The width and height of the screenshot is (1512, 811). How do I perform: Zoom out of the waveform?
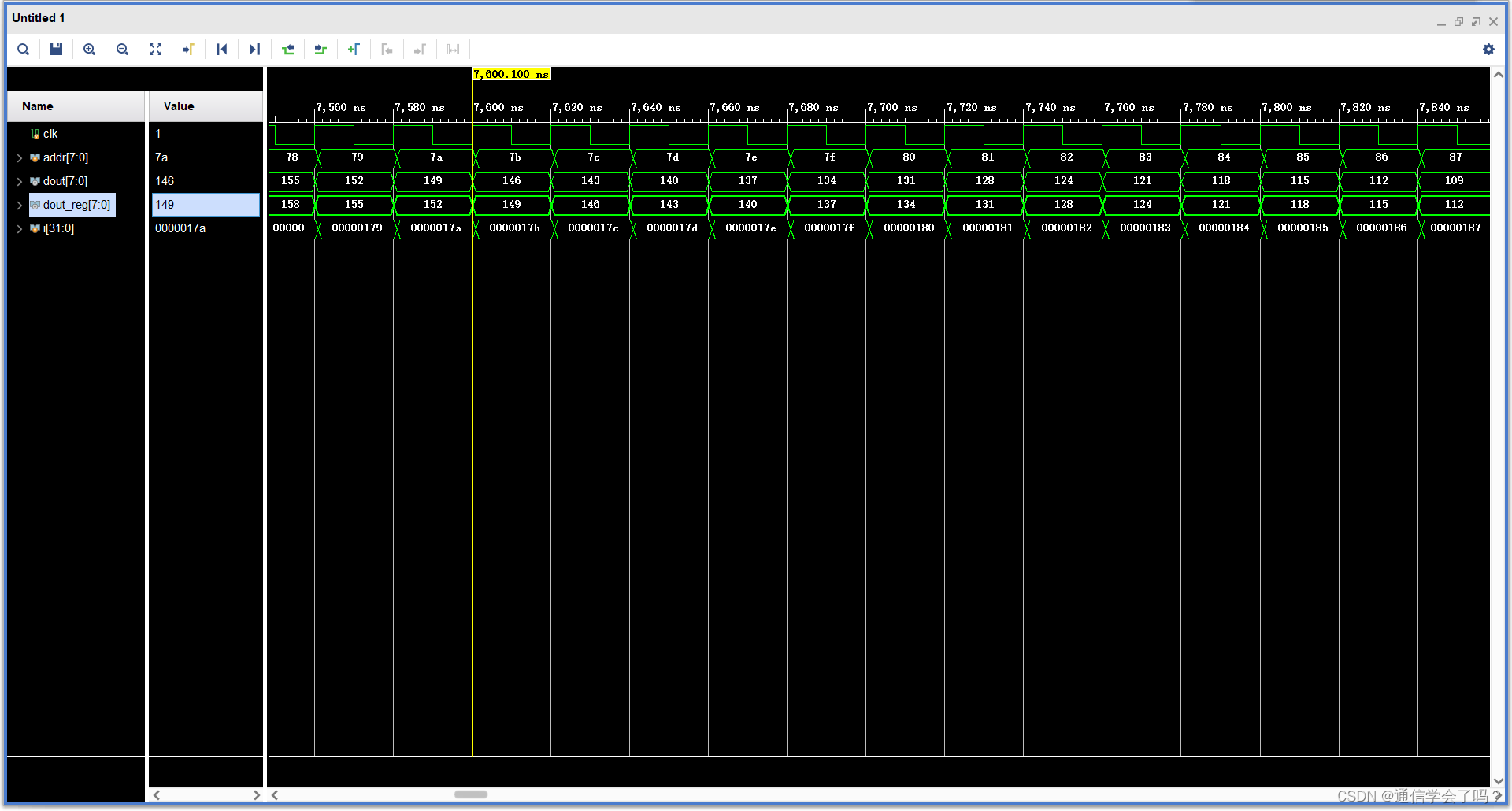122,50
